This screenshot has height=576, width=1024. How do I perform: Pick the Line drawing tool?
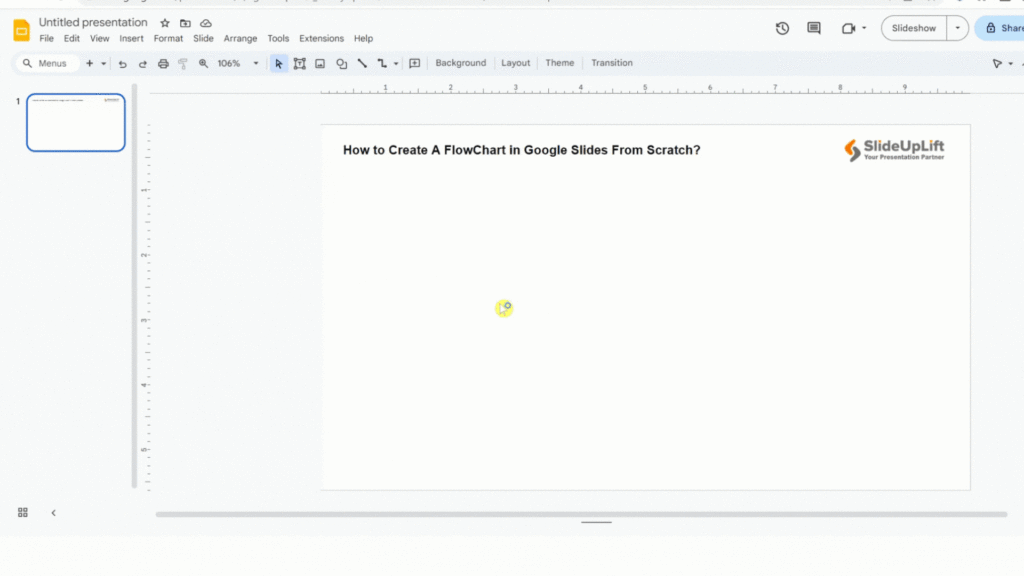click(362, 63)
